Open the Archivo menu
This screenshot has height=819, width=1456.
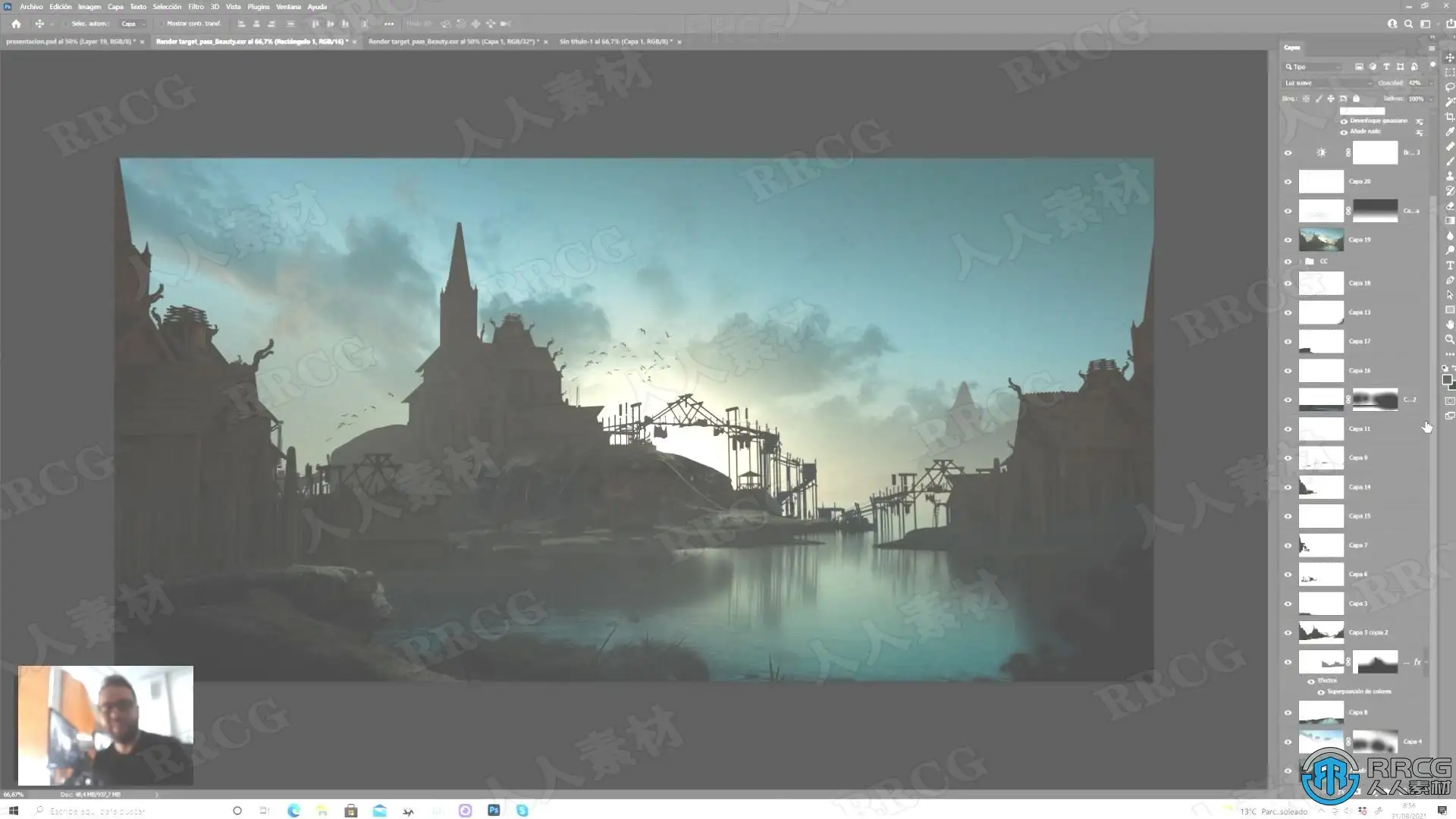pos(31,7)
